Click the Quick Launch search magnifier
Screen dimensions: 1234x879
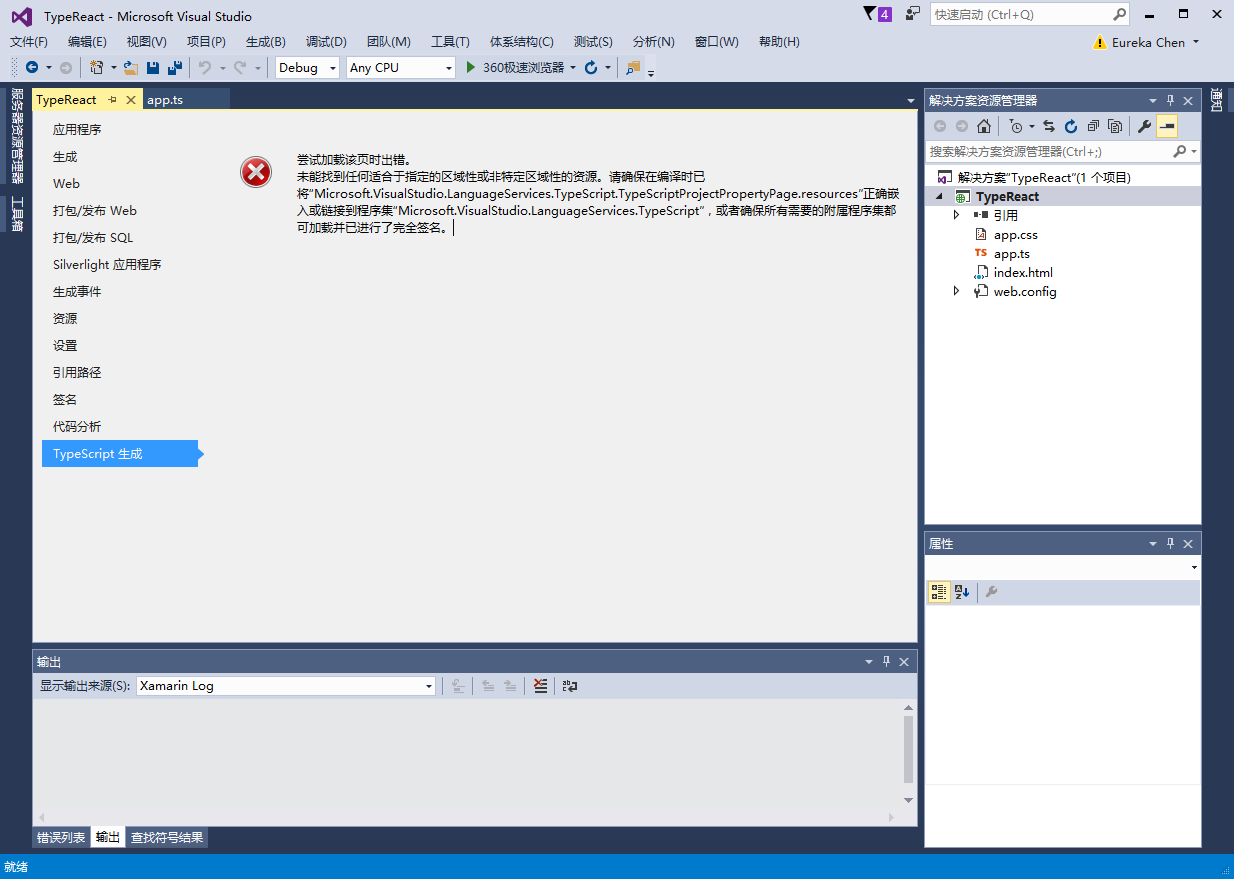[x=1119, y=15]
